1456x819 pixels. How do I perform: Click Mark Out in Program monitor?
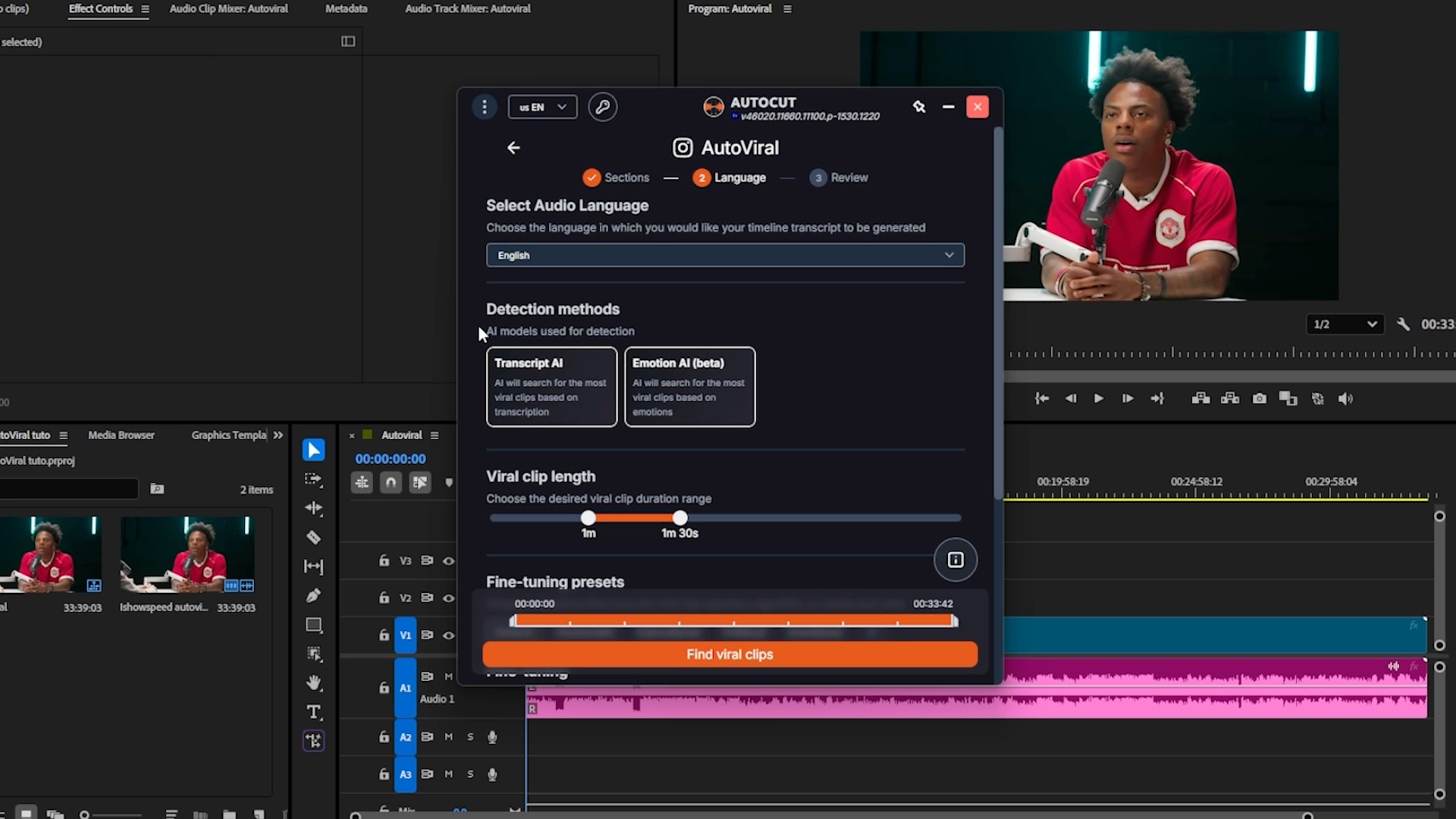click(x=1157, y=399)
